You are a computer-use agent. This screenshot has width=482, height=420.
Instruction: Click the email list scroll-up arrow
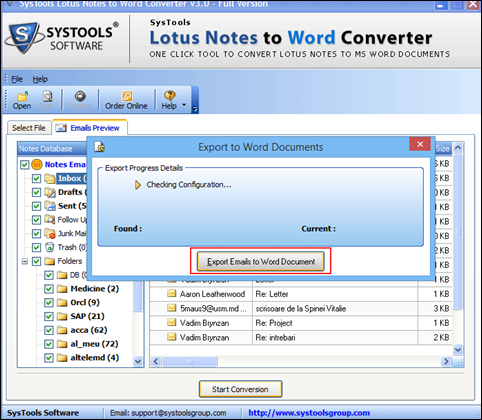pyautogui.click(x=458, y=147)
